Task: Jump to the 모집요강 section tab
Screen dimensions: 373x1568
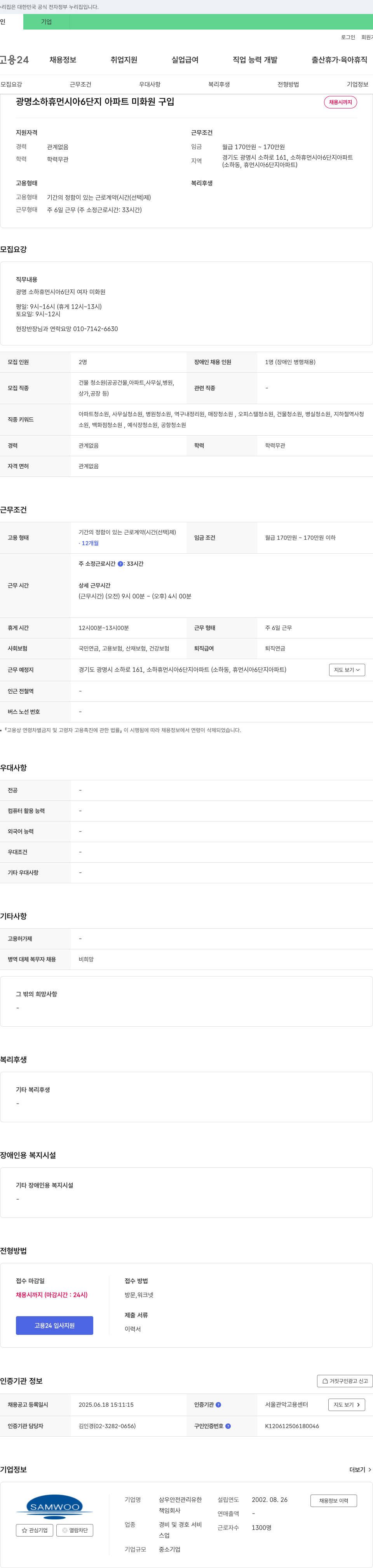Action: (x=11, y=85)
